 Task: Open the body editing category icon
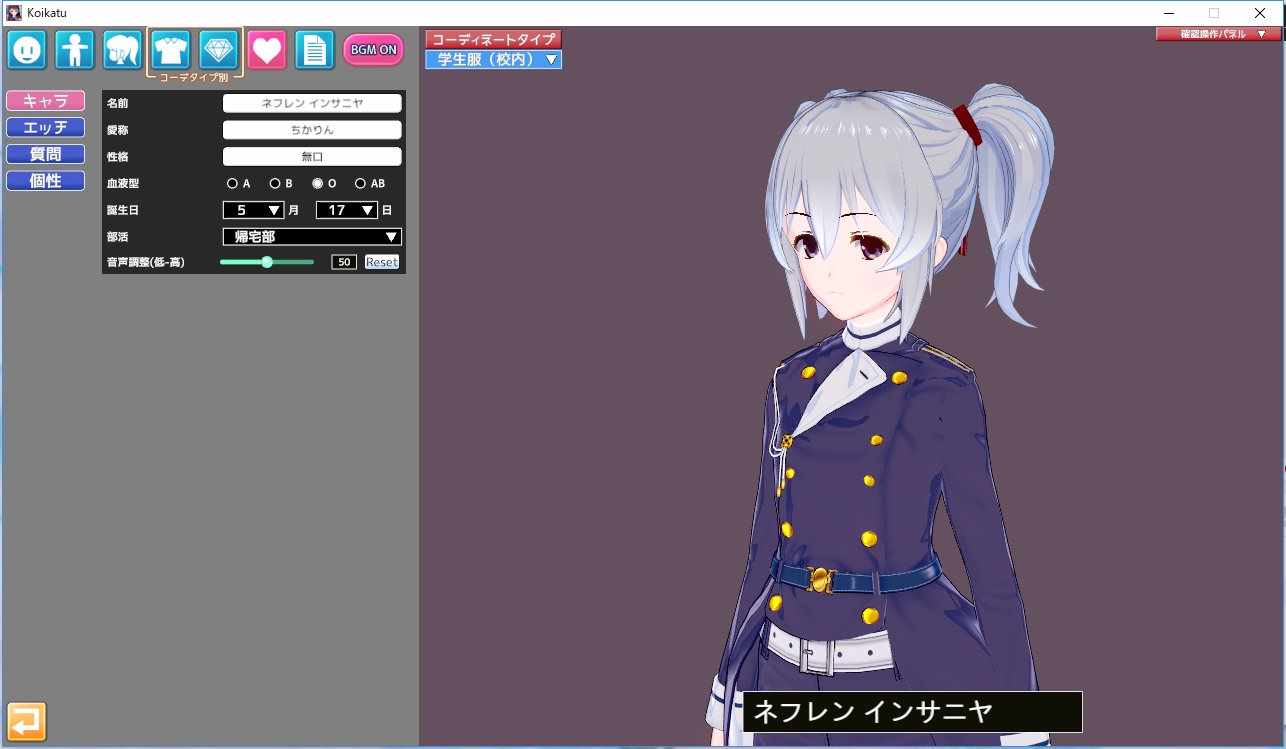click(75, 49)
